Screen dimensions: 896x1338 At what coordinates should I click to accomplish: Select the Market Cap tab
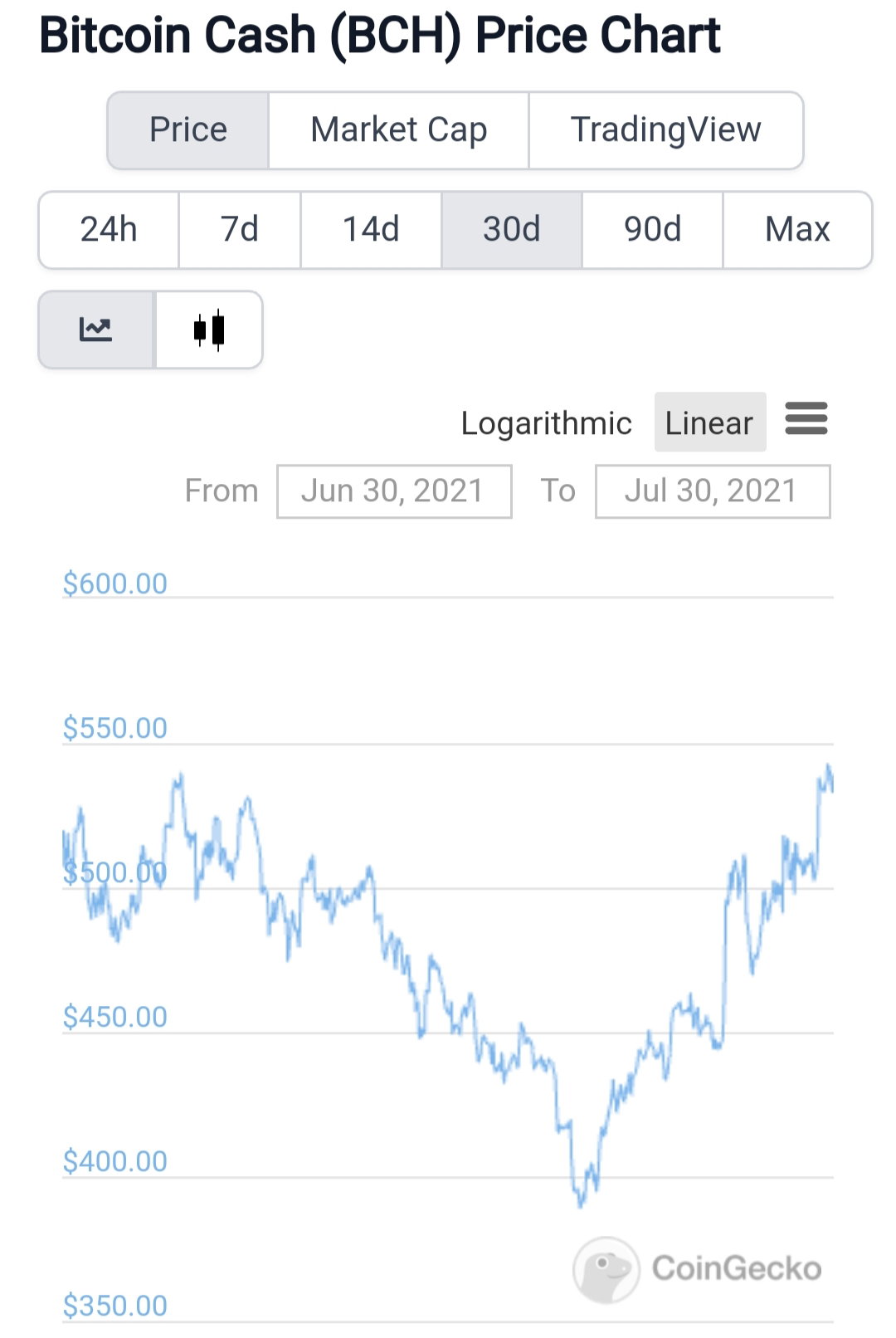pos(398,130)
